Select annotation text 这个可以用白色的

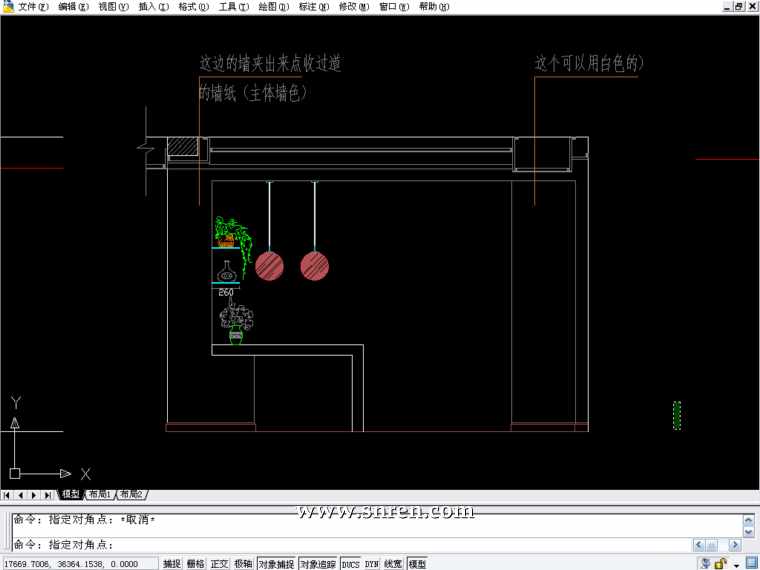(589, 63)
